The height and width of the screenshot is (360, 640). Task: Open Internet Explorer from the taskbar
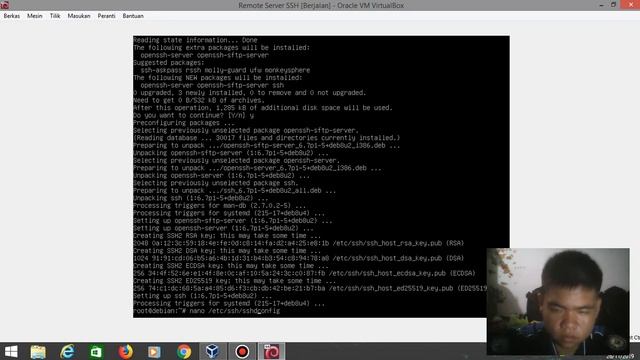[x=67, y=351]
